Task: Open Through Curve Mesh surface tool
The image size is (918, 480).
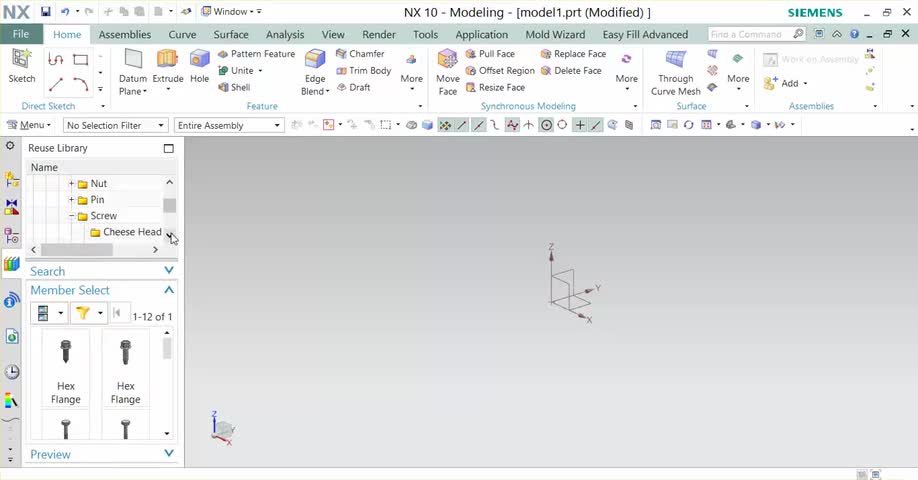Action: pos(676,72)
